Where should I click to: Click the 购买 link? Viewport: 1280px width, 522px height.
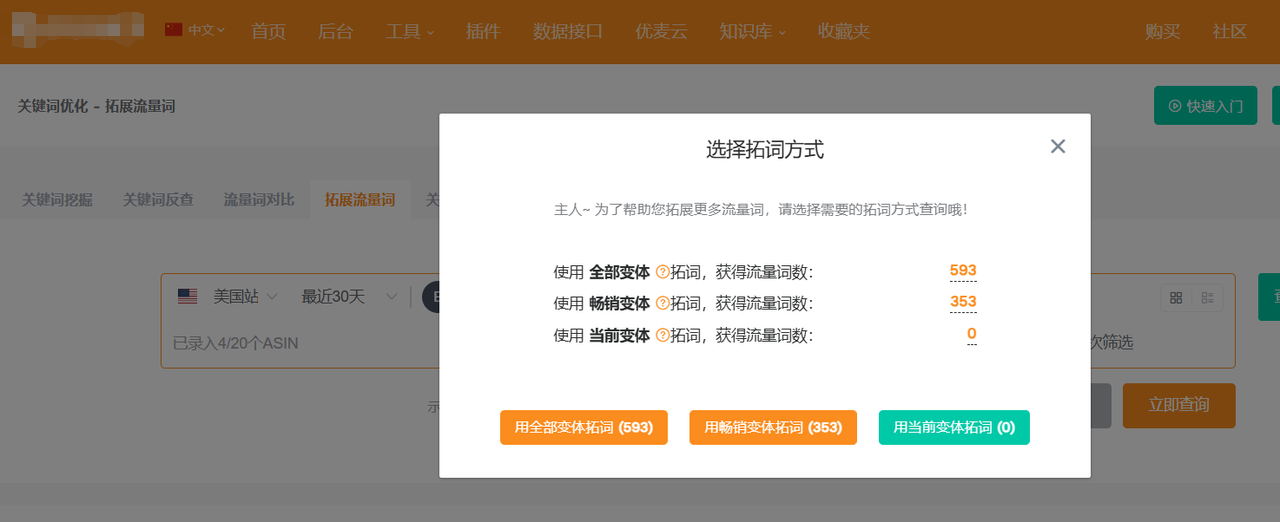[1163, 31]
